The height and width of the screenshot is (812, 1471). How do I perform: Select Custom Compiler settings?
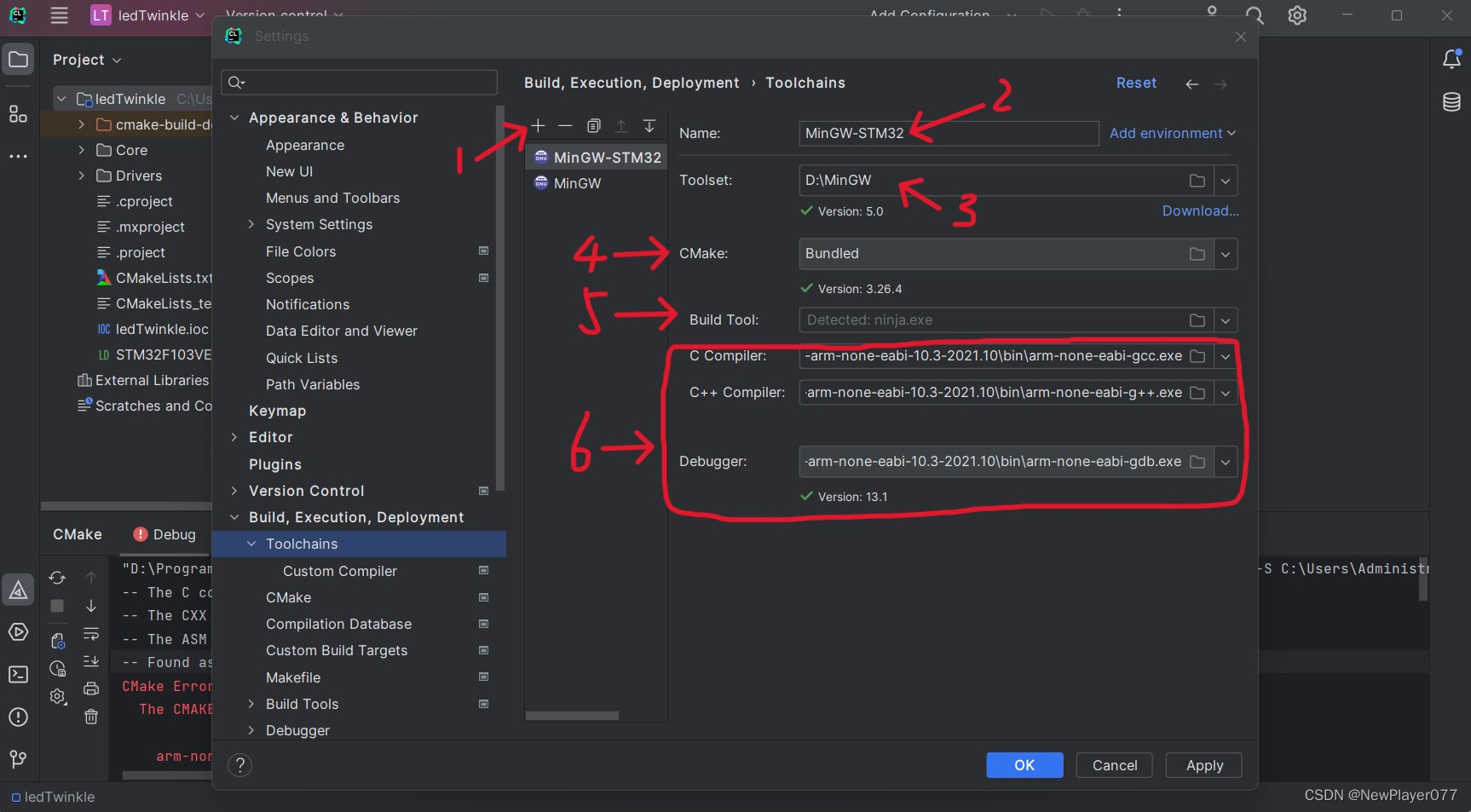point(340,571)
